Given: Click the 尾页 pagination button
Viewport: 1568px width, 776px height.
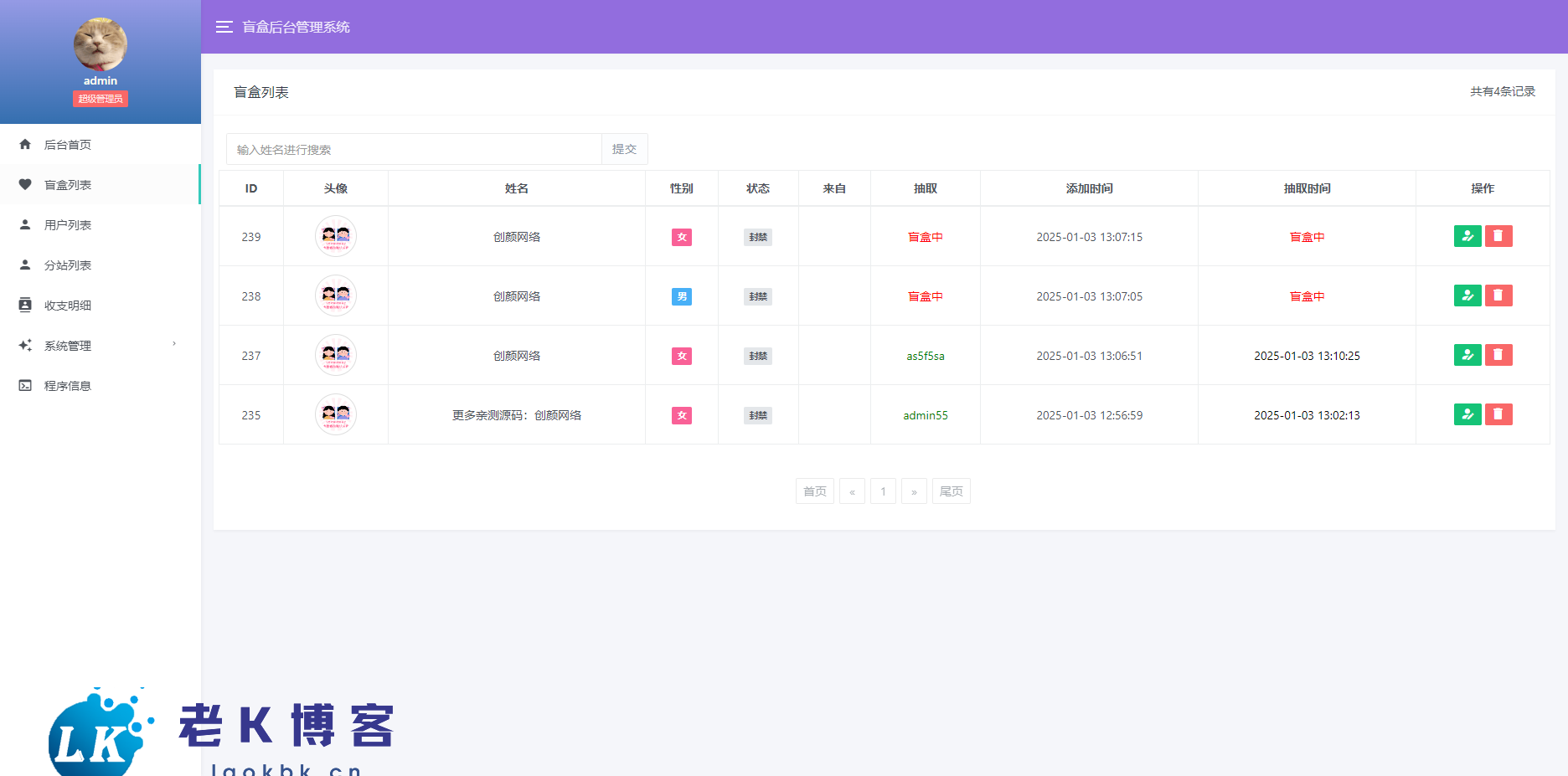Looking at the screenshot, I should (x=951, y=491).
